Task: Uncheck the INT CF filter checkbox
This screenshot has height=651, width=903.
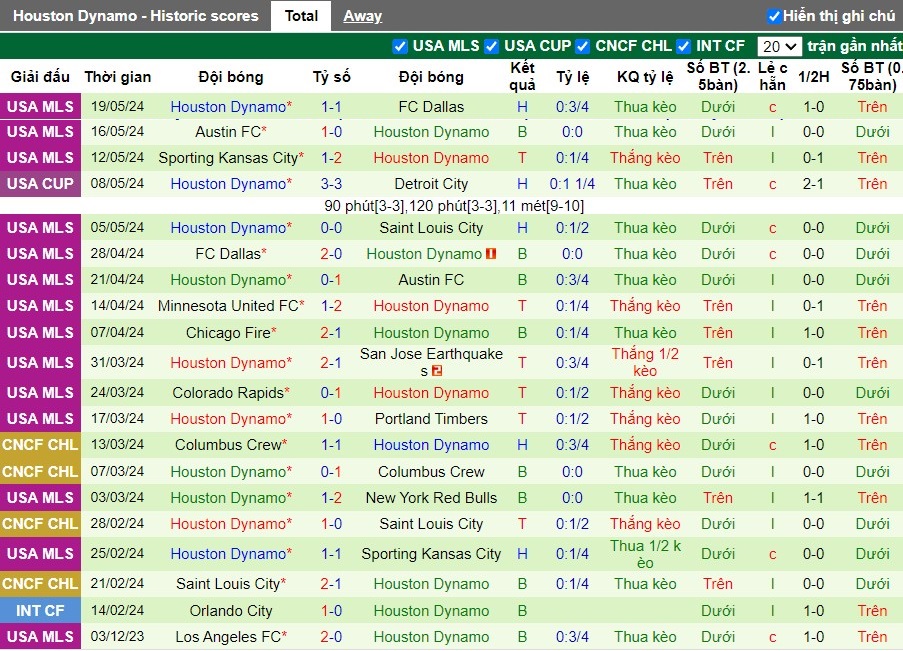Action: point(684,46)
